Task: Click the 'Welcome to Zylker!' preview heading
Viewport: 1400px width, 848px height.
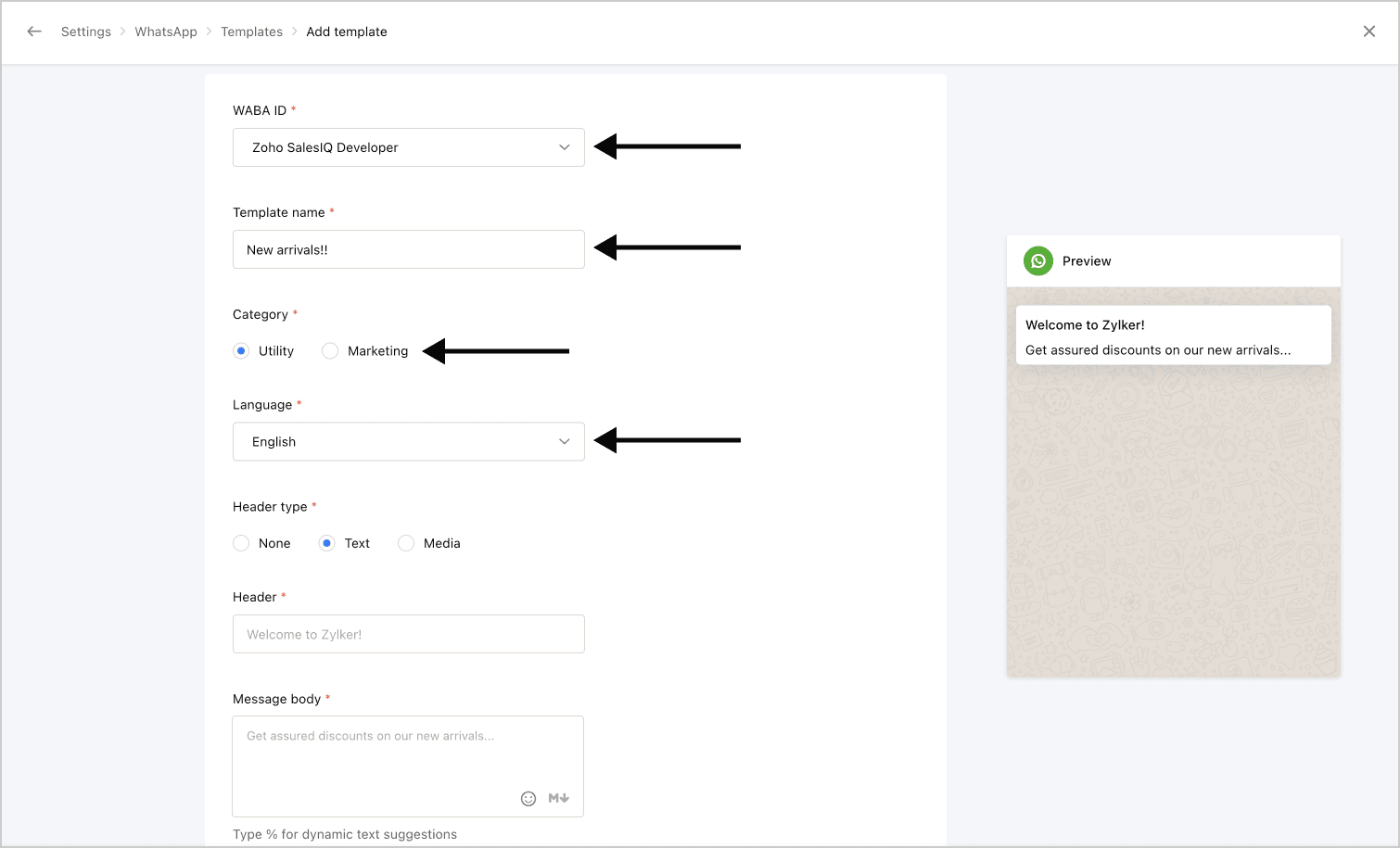Action: 1085,325
